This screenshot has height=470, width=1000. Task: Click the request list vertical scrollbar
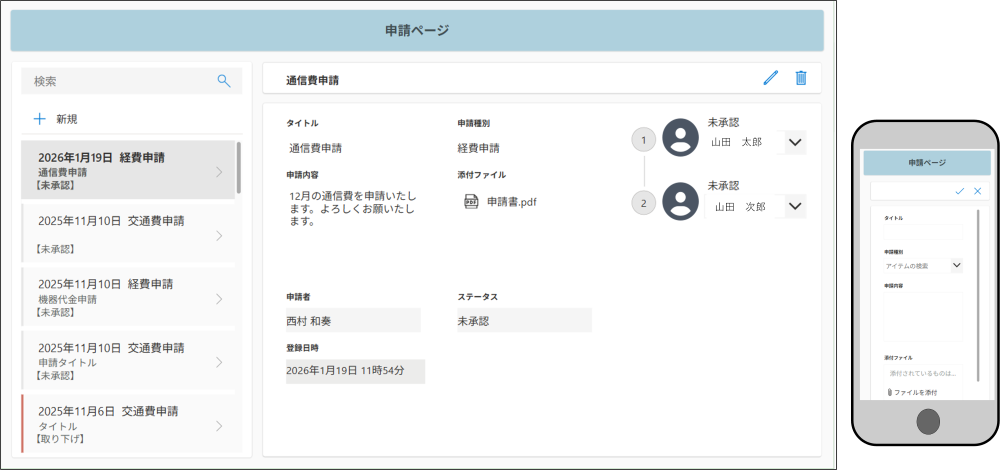tap(238, 168)
